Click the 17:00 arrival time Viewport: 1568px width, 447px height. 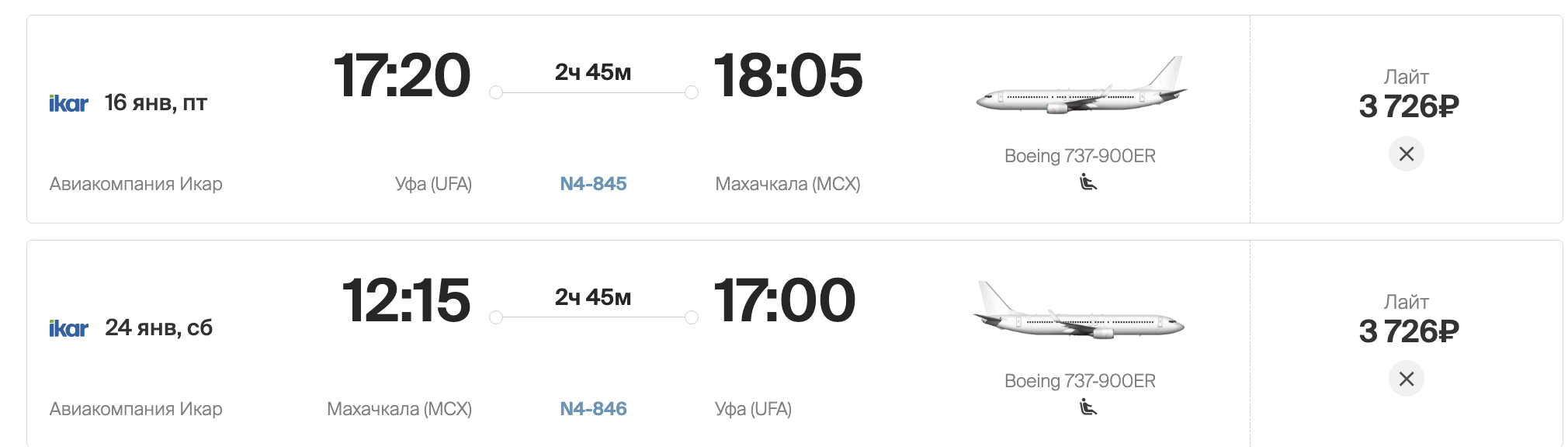(x=784, y=300)
